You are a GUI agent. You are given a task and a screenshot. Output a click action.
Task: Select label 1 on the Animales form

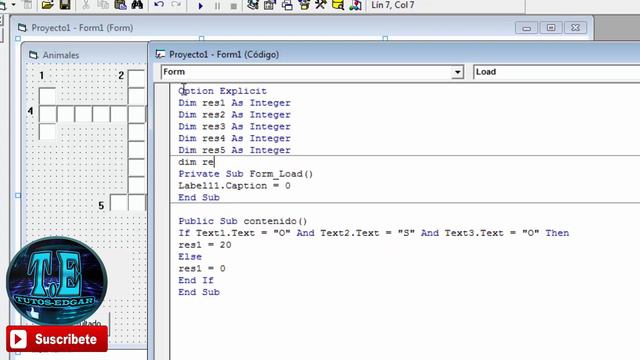tap(42, 76)
